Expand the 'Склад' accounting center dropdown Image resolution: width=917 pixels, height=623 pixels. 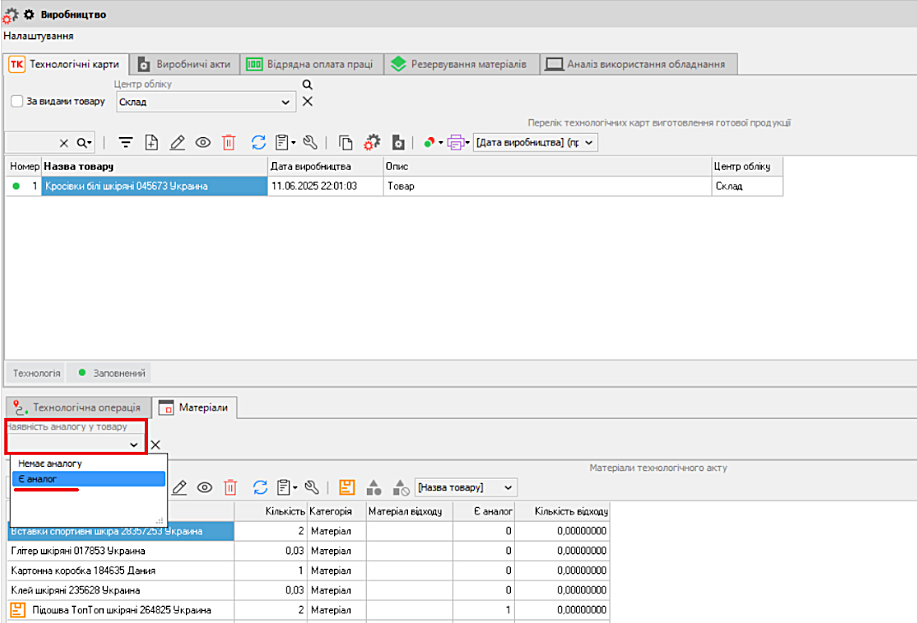coord(286,102)
